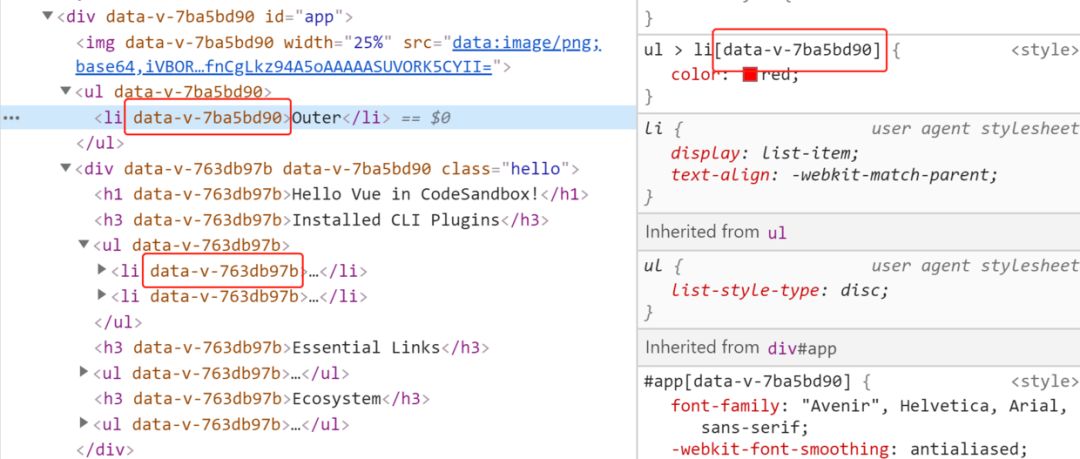The width and height of the screenshot is (1080, 459).
Task: Collapse the div with class hello
Action: (x=66, y=169)
